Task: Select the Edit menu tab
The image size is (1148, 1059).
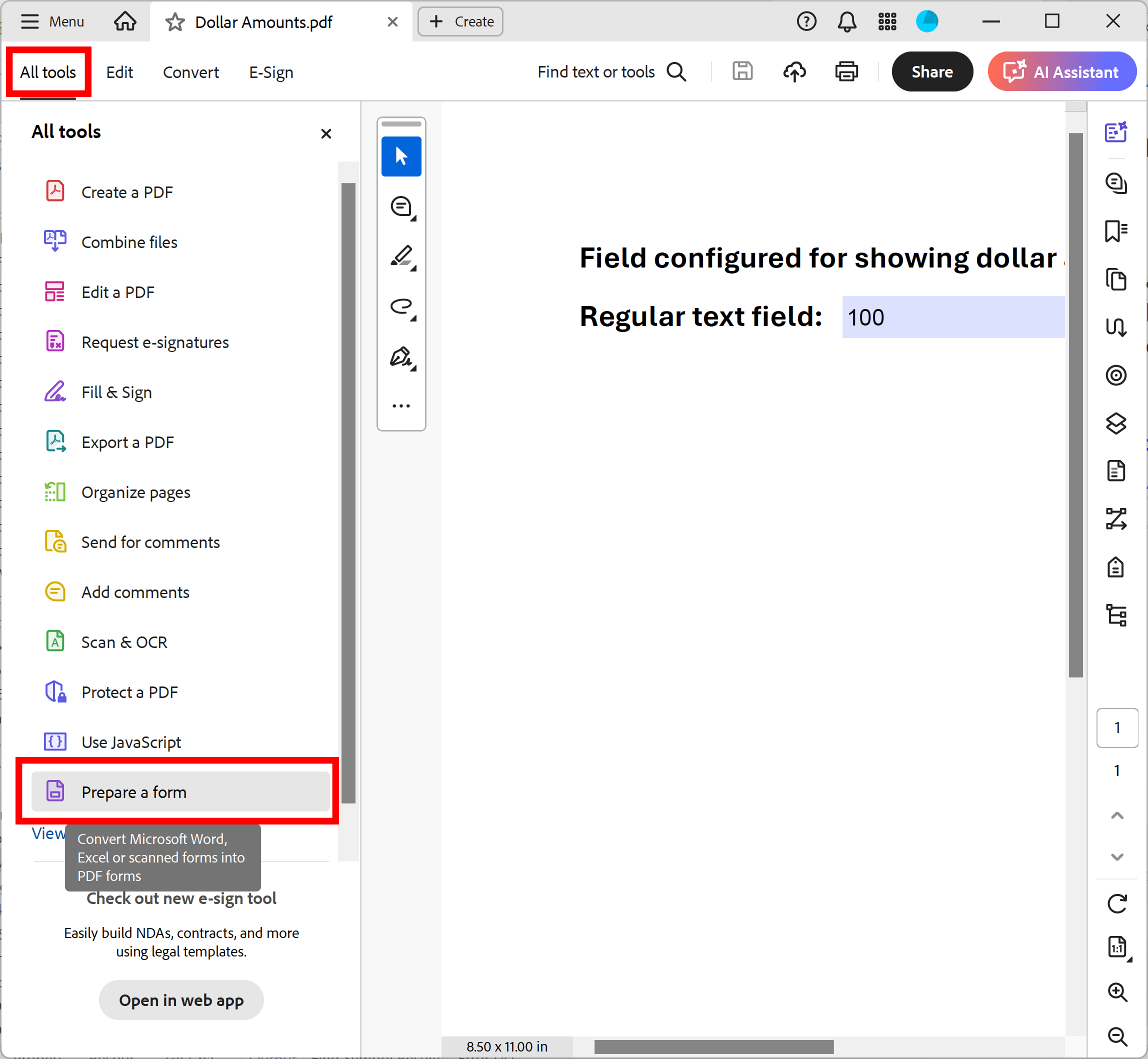Action: pos(120,72)
